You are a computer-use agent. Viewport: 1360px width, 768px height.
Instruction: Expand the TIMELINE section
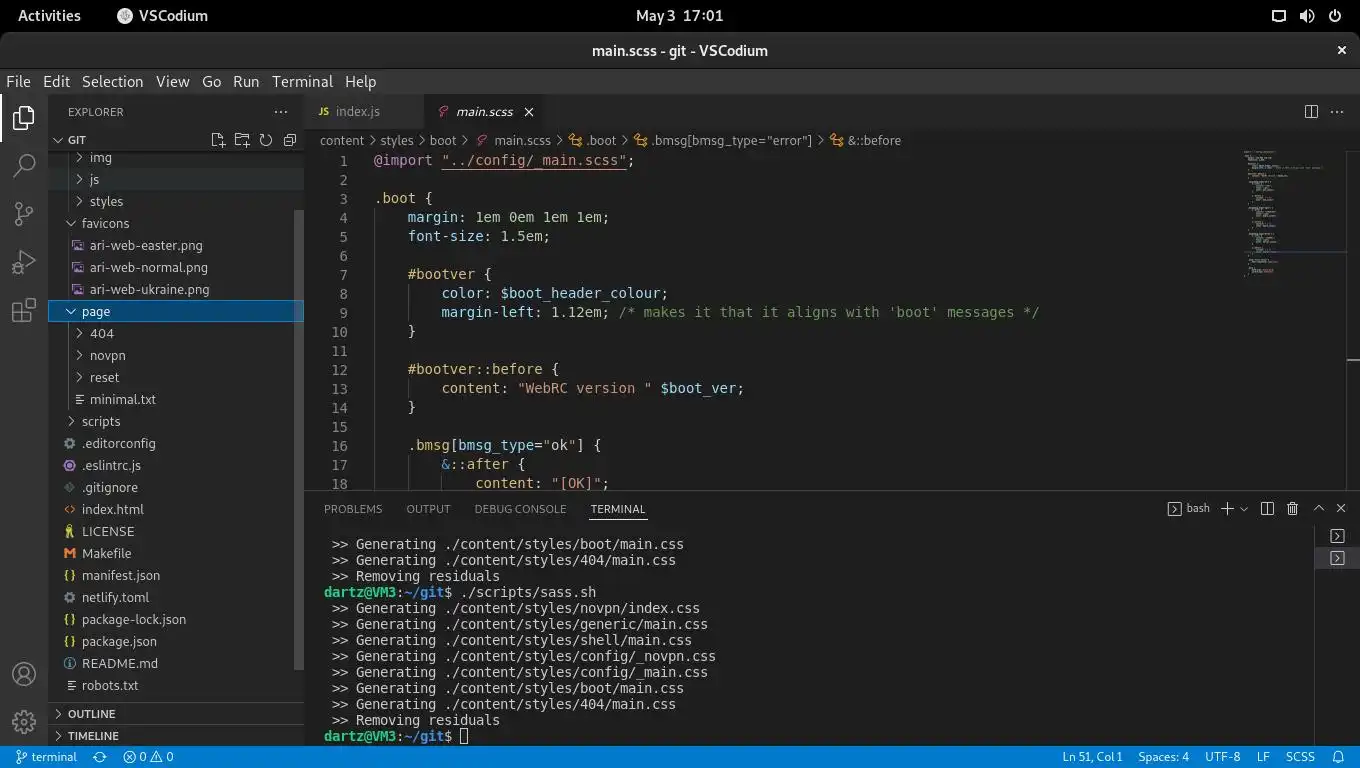click(x=176, y=735)
